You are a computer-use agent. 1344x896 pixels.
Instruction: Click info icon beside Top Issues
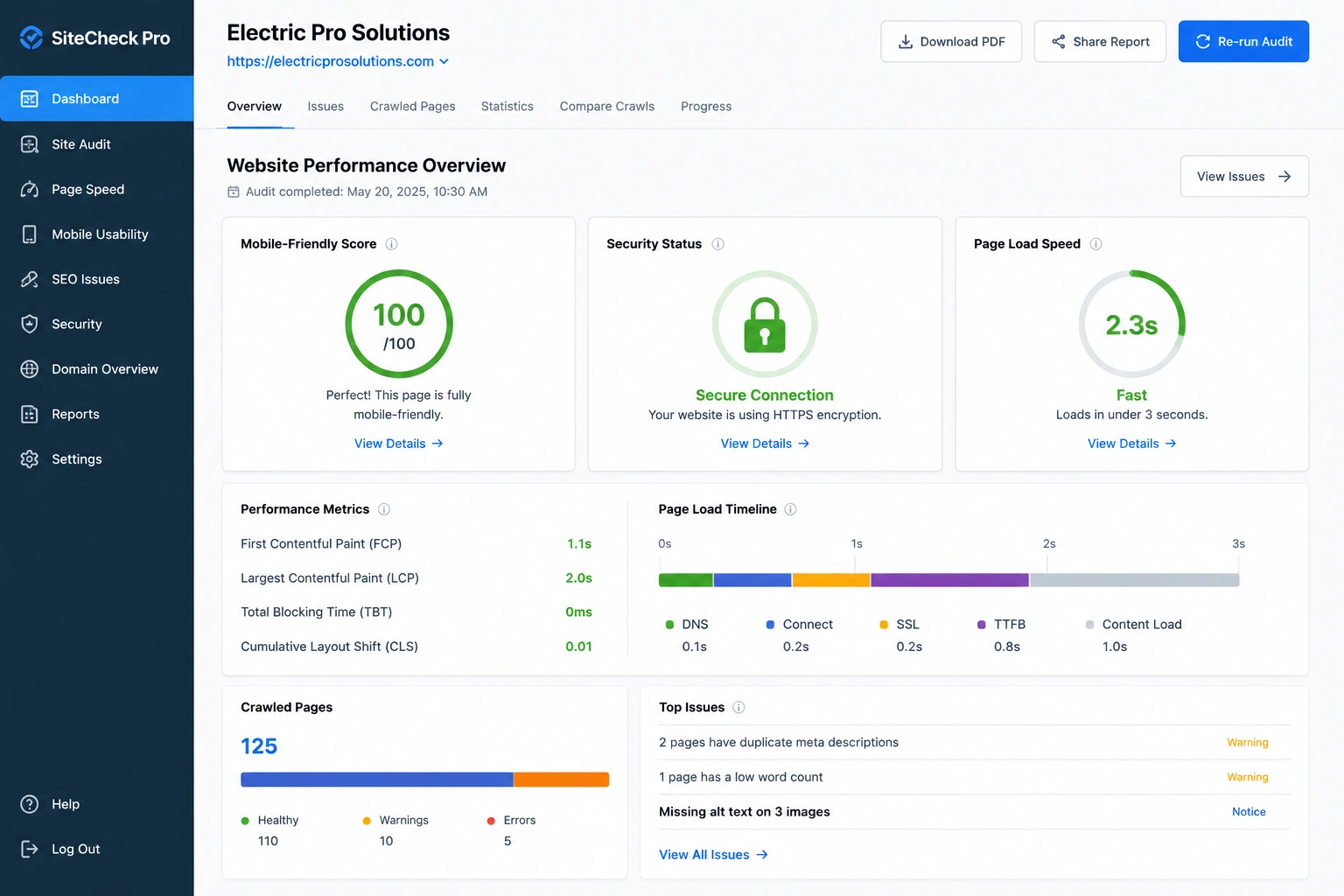click(738, 707)
